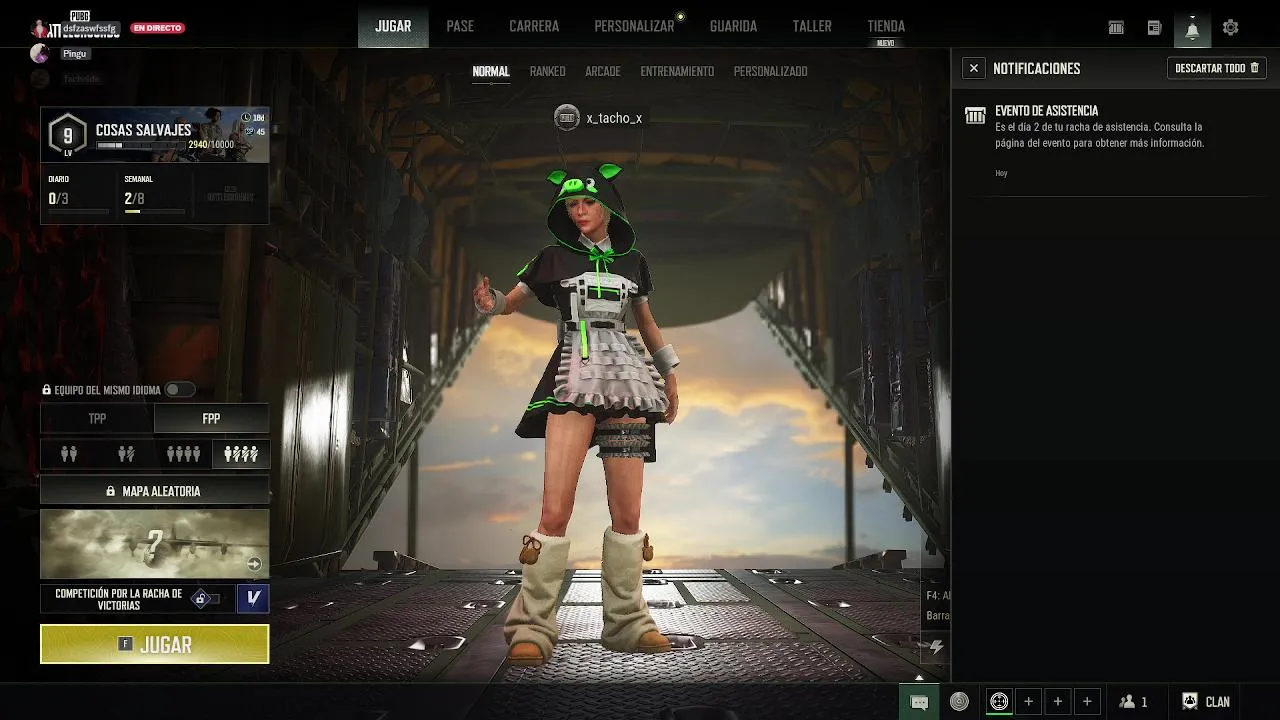Select the active party slot crosshair icon

pos(999,702)
